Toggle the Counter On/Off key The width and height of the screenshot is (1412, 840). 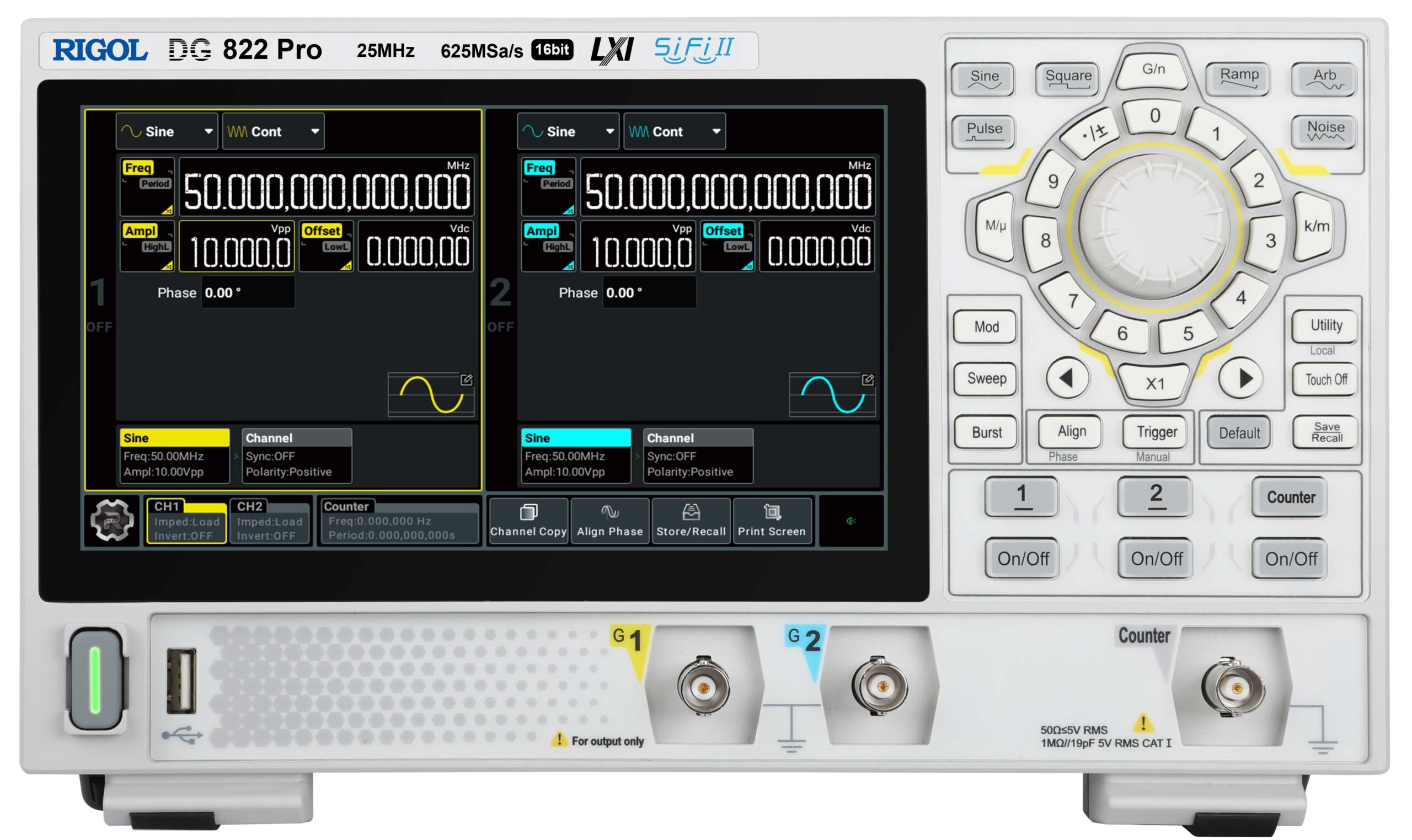1290,558
